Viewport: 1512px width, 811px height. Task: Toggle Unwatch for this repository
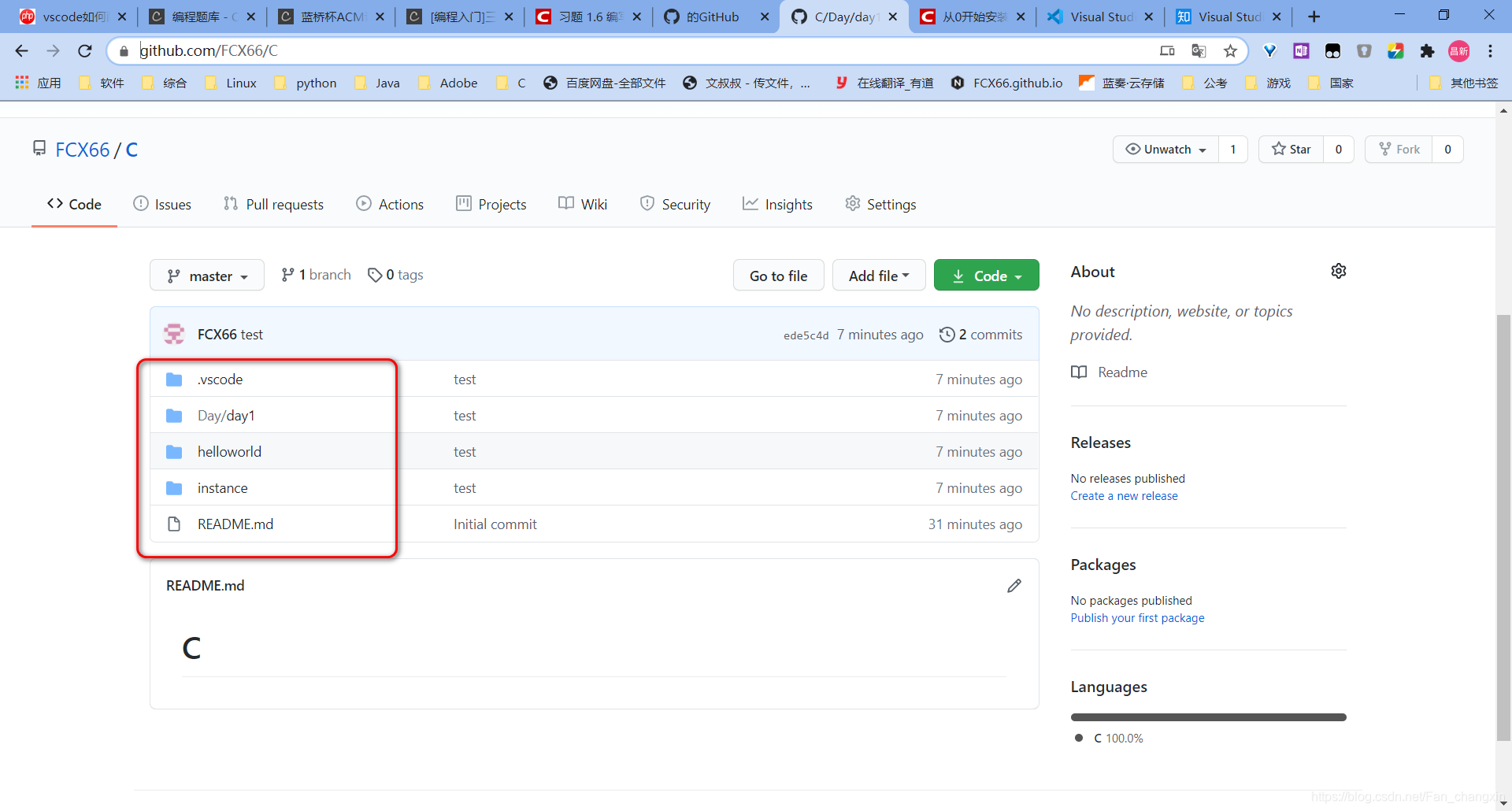[x=1164, y=149]
